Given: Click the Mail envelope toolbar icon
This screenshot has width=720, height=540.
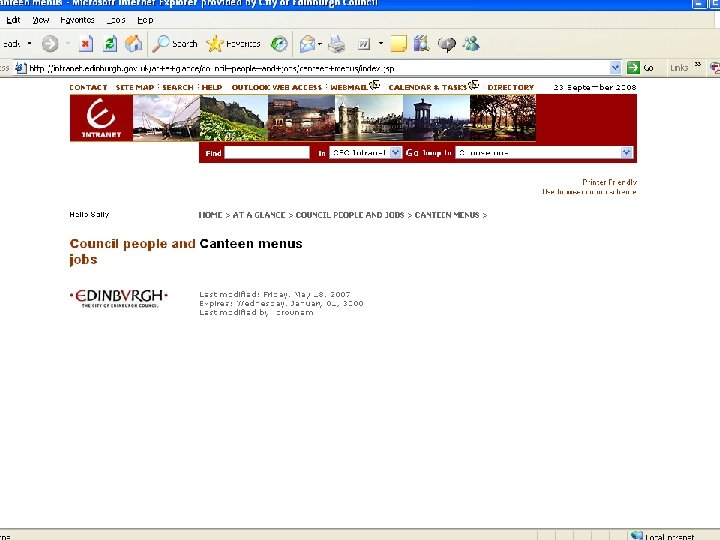Looking at the screenshot, I should (x=307, y=44).
